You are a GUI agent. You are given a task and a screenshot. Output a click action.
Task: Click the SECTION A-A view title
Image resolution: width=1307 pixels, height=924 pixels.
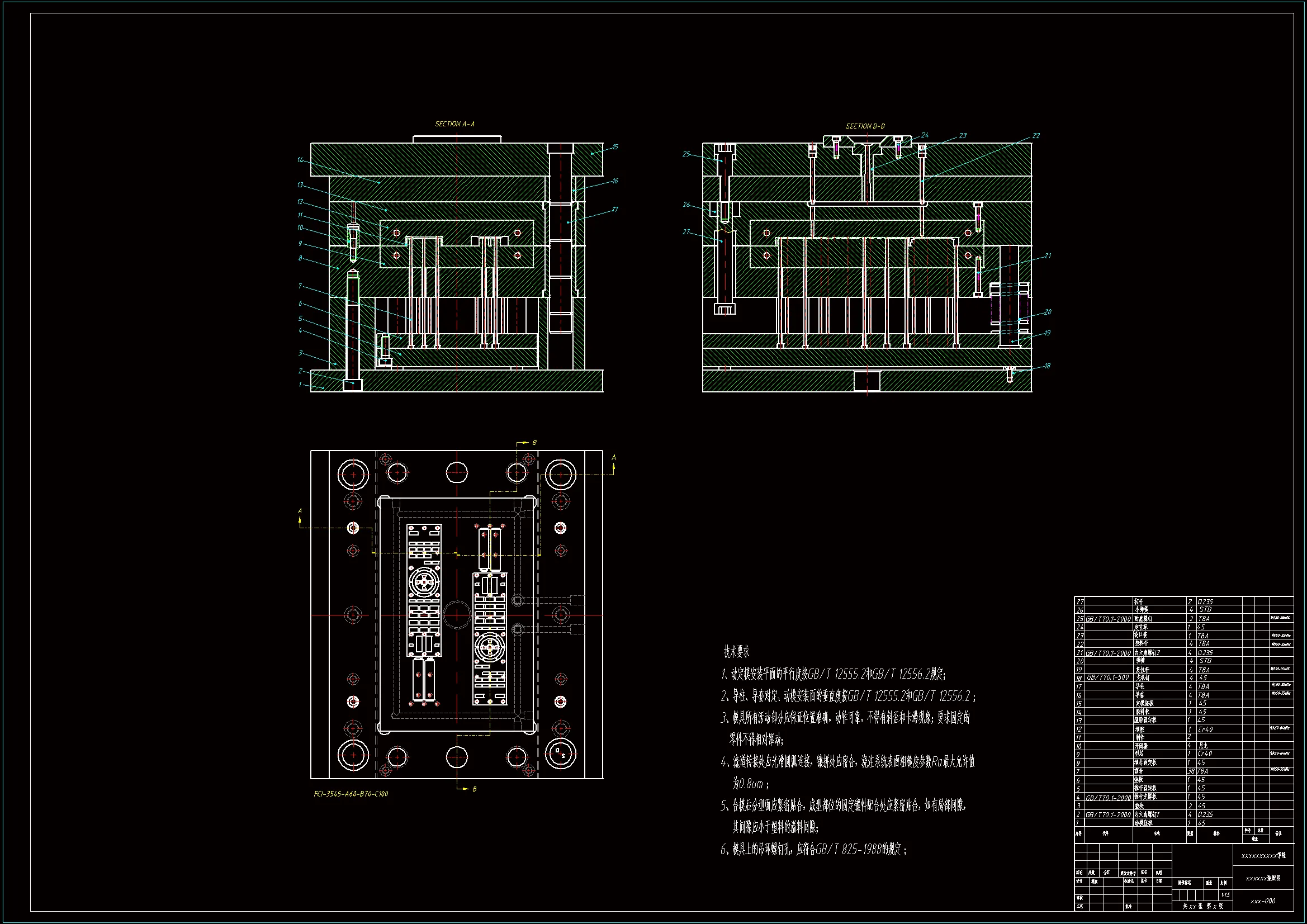(454, 124)
